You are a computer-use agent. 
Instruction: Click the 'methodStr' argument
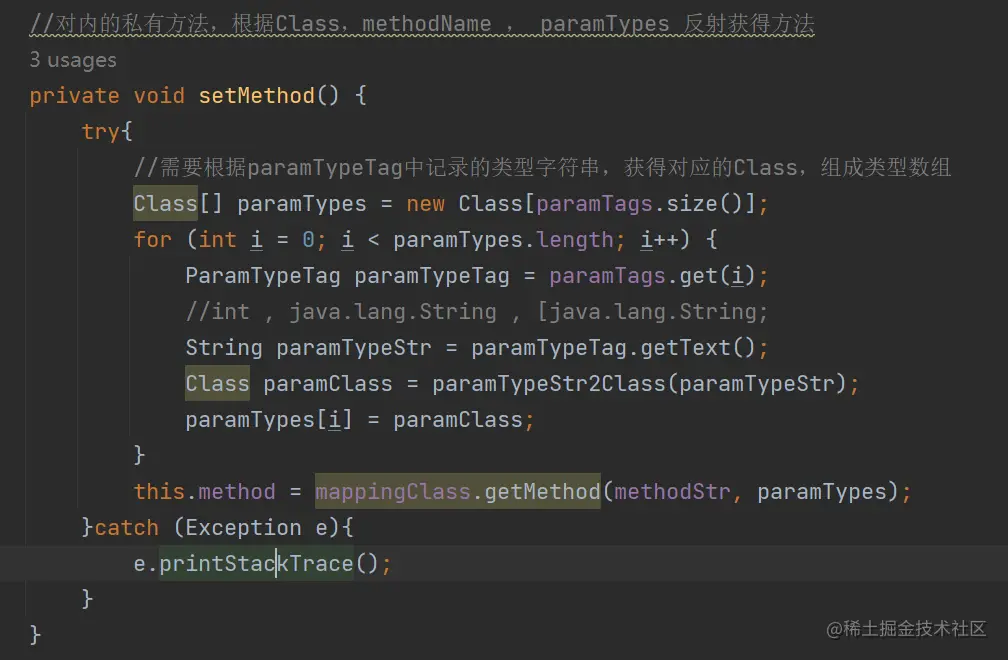pos(672,492)
